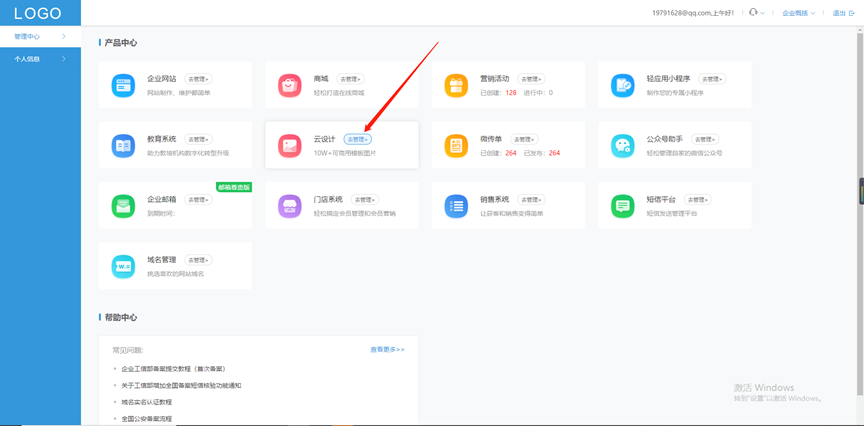Select 管理中心 in the sidebar
864x426 pixels.
[40, 36]
